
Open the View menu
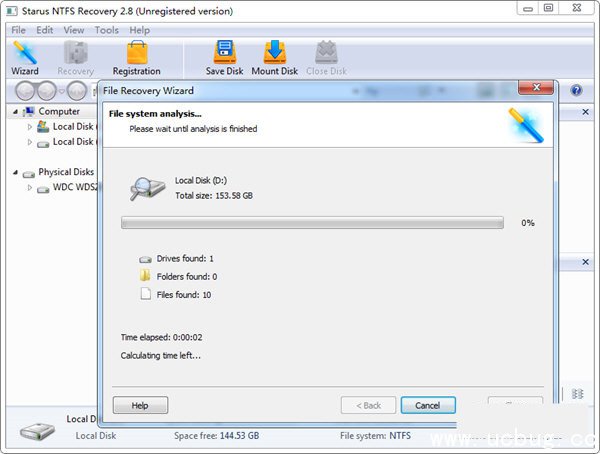73,30
